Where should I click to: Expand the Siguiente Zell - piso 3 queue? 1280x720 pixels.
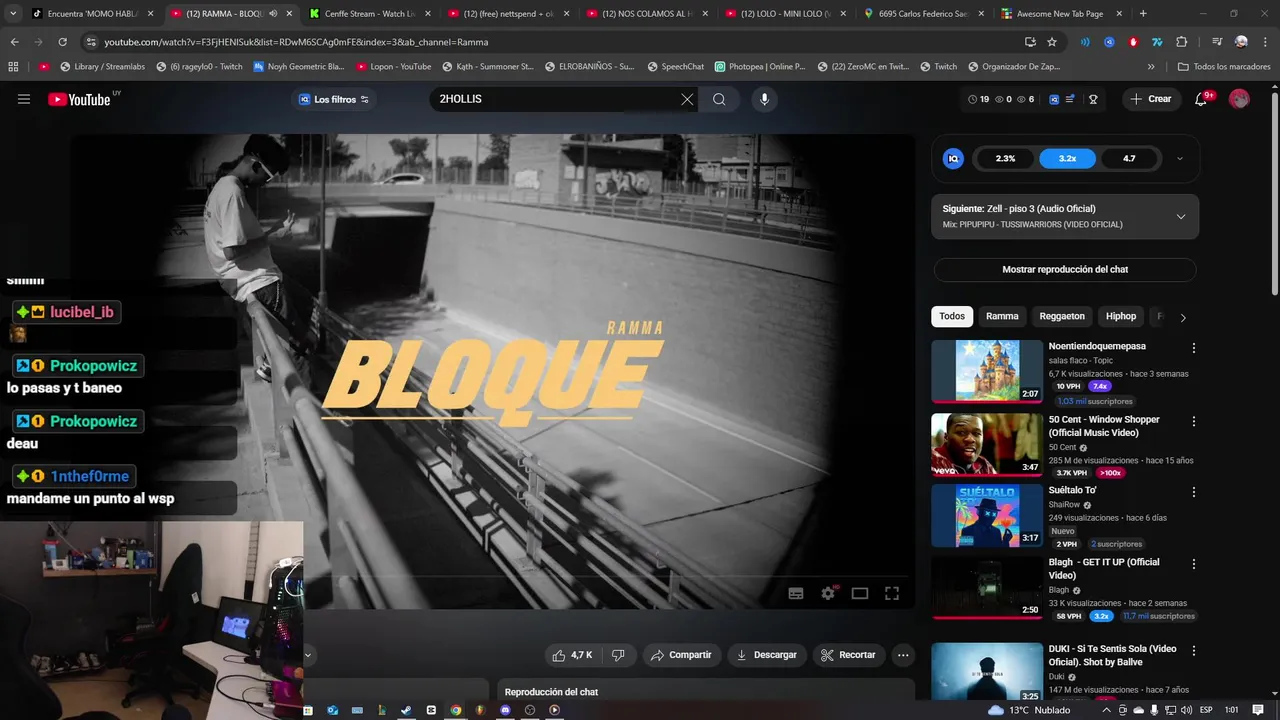[x=1180, y=216]
